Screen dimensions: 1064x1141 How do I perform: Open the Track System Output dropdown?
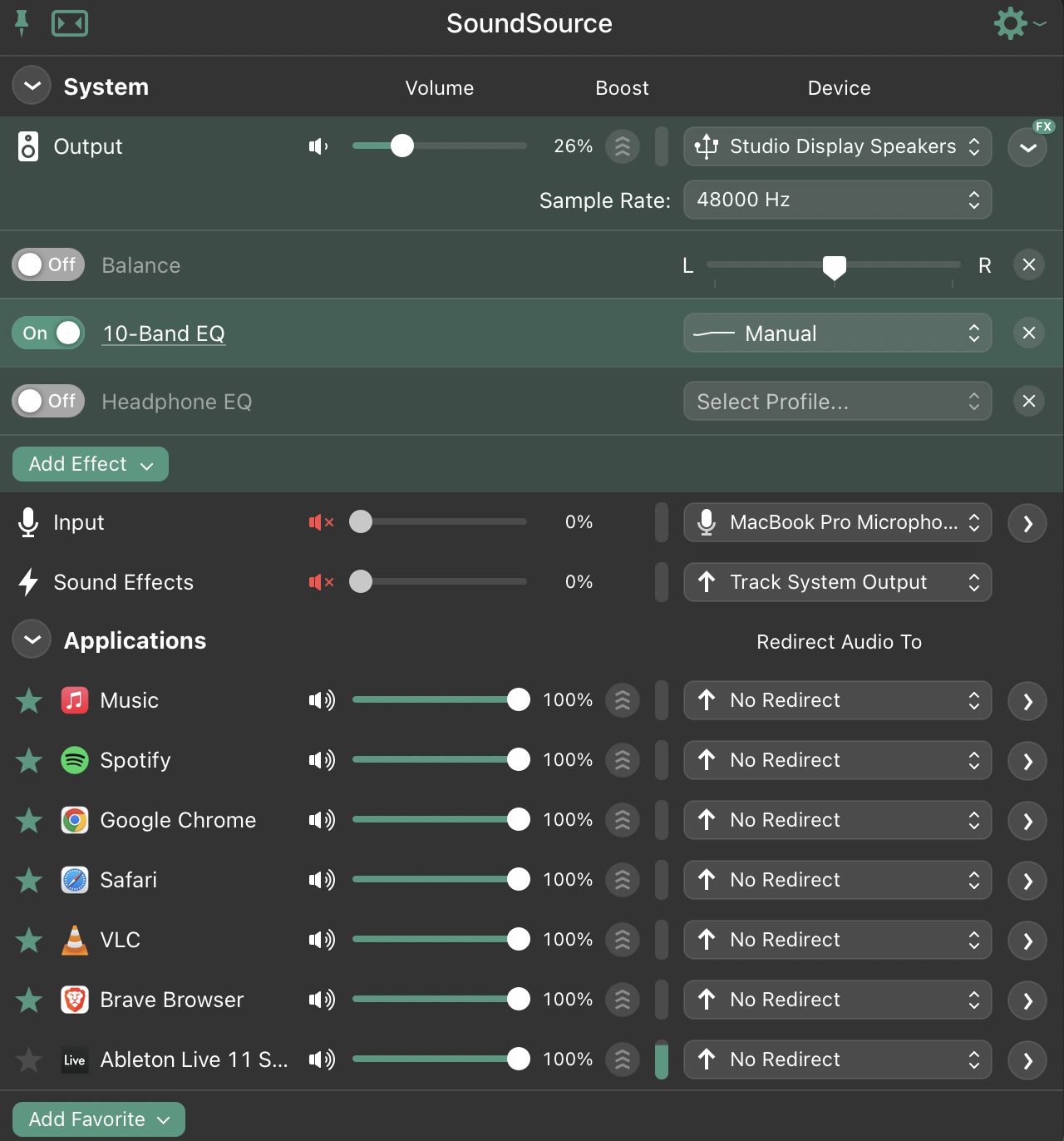click(838, 582)
